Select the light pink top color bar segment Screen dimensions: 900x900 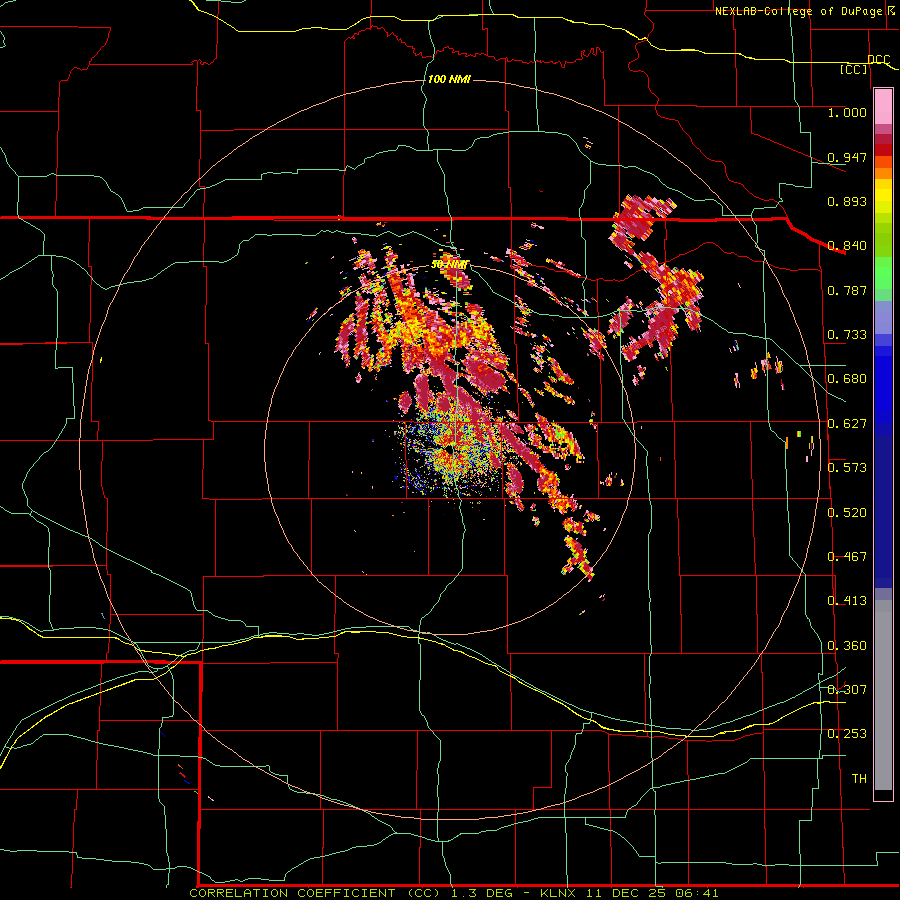pyautogui.click(x=883, y=107)
